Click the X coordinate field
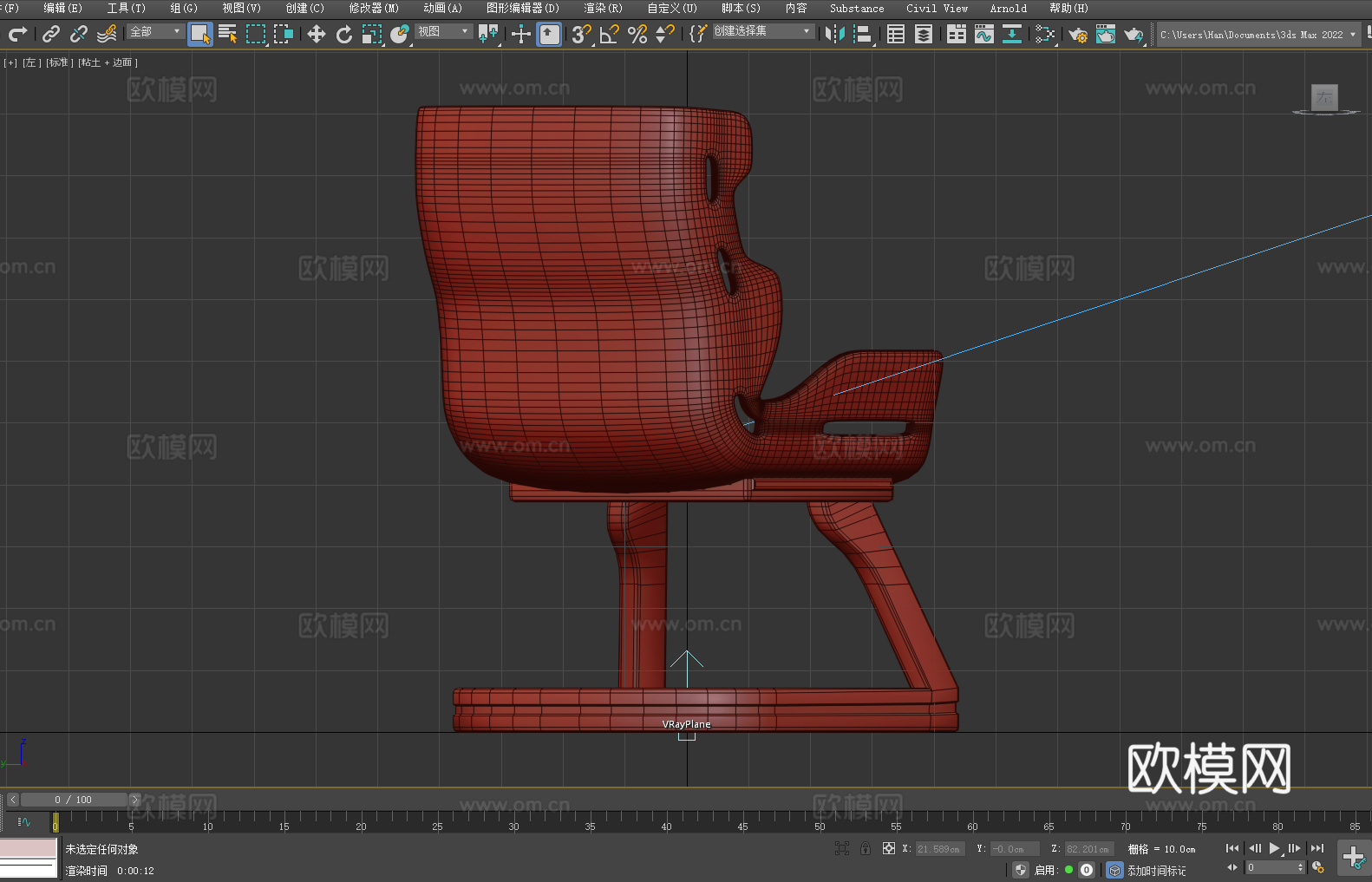Viewport: 1372px width, 882px height. coord(940,849)
